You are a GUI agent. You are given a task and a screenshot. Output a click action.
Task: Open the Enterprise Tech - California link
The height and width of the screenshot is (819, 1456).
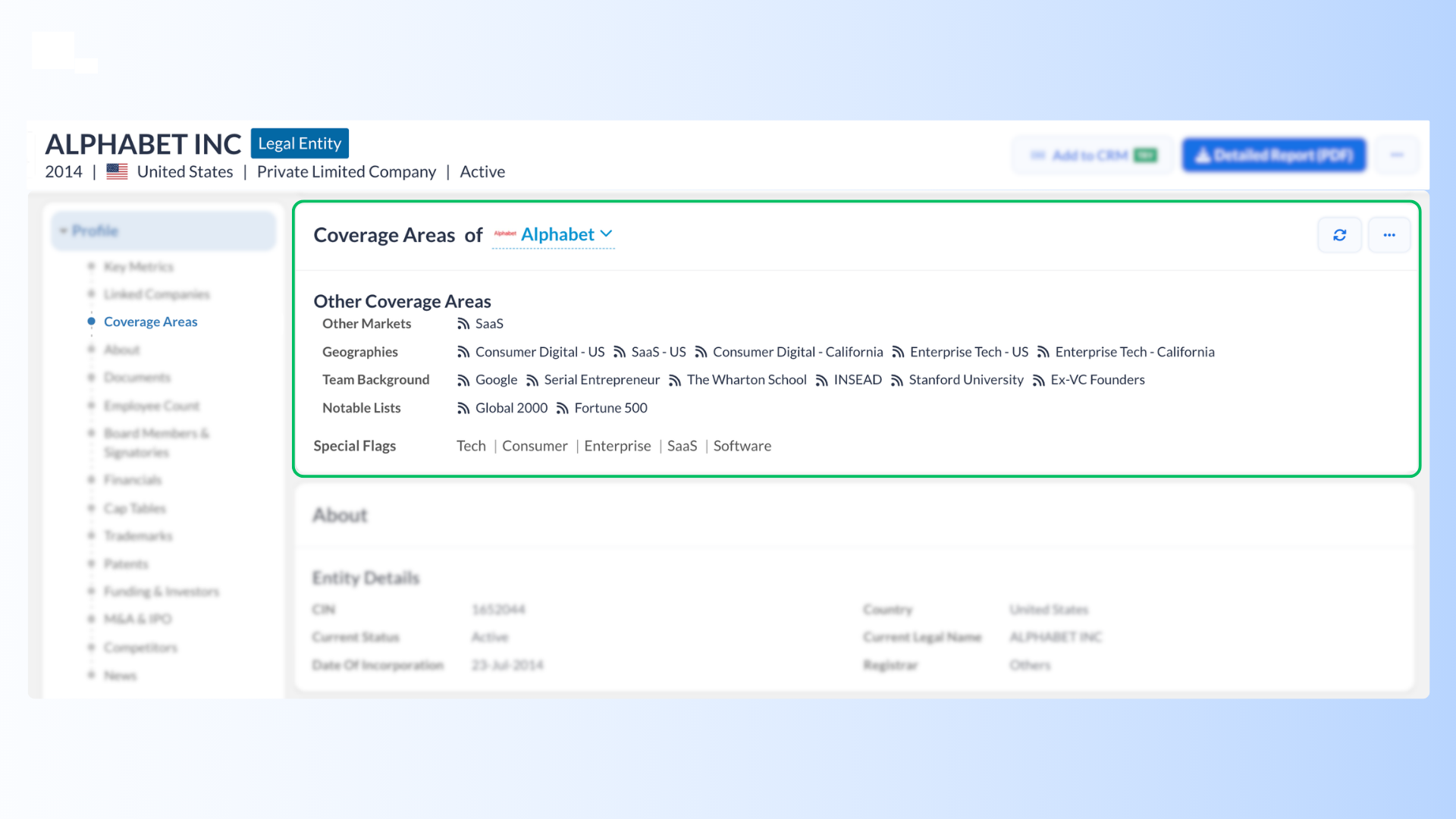tap(1135, 352)
